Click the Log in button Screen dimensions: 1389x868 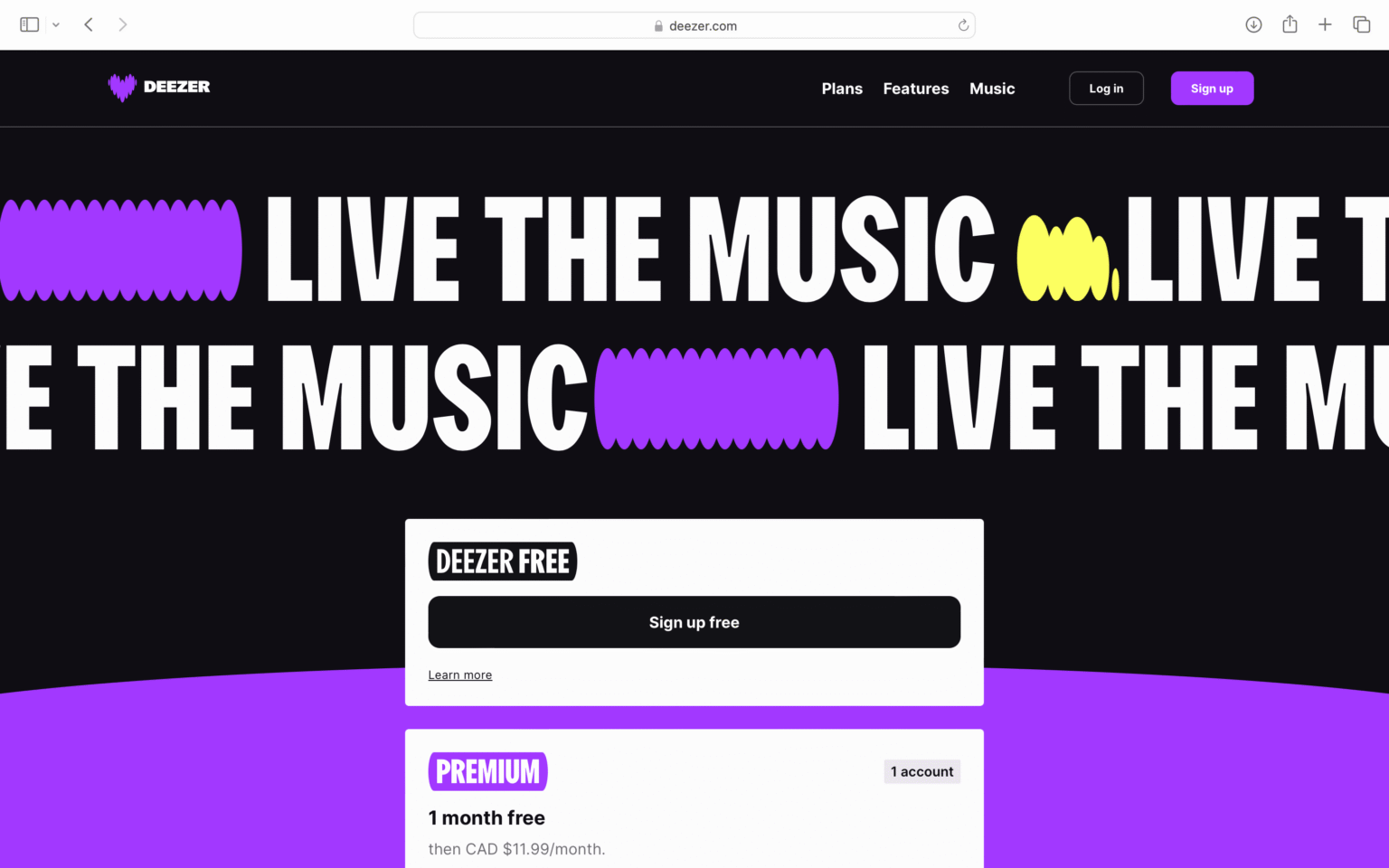1106,89
